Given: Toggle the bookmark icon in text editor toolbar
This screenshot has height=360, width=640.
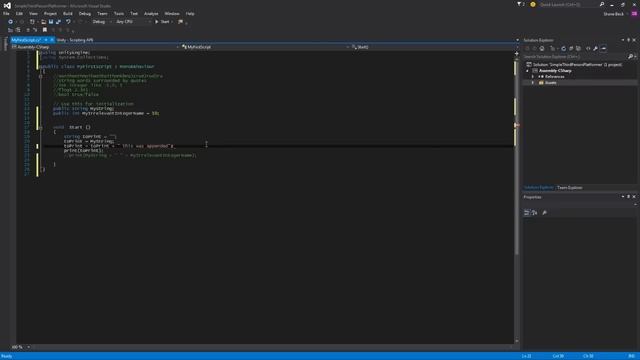Looking at the screenshot, I should (x=45, y=30).
